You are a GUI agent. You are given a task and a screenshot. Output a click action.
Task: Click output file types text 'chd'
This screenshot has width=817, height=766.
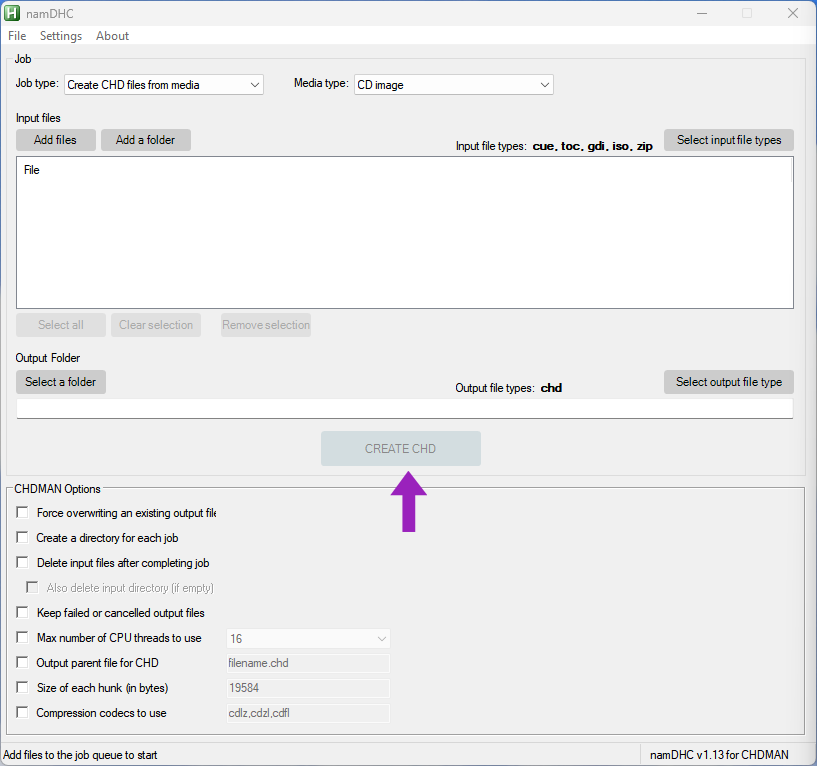tap(551, 388)
